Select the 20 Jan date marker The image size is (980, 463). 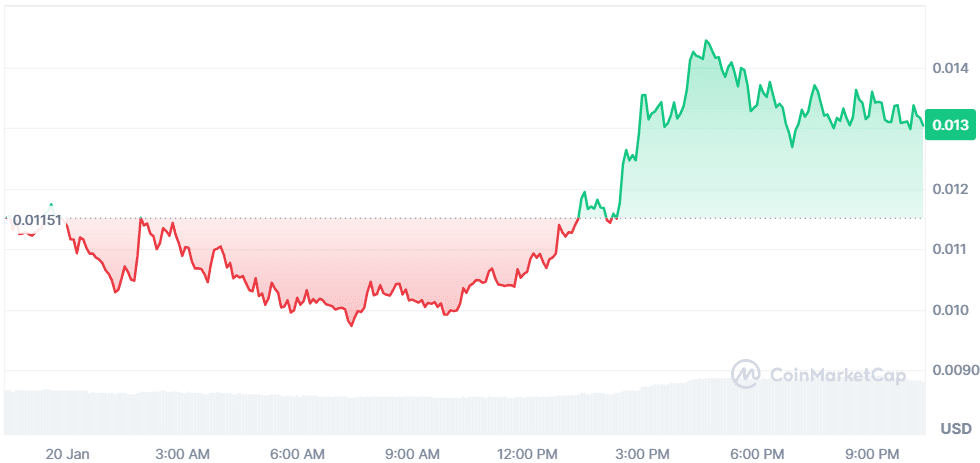[x=67, y=454]
